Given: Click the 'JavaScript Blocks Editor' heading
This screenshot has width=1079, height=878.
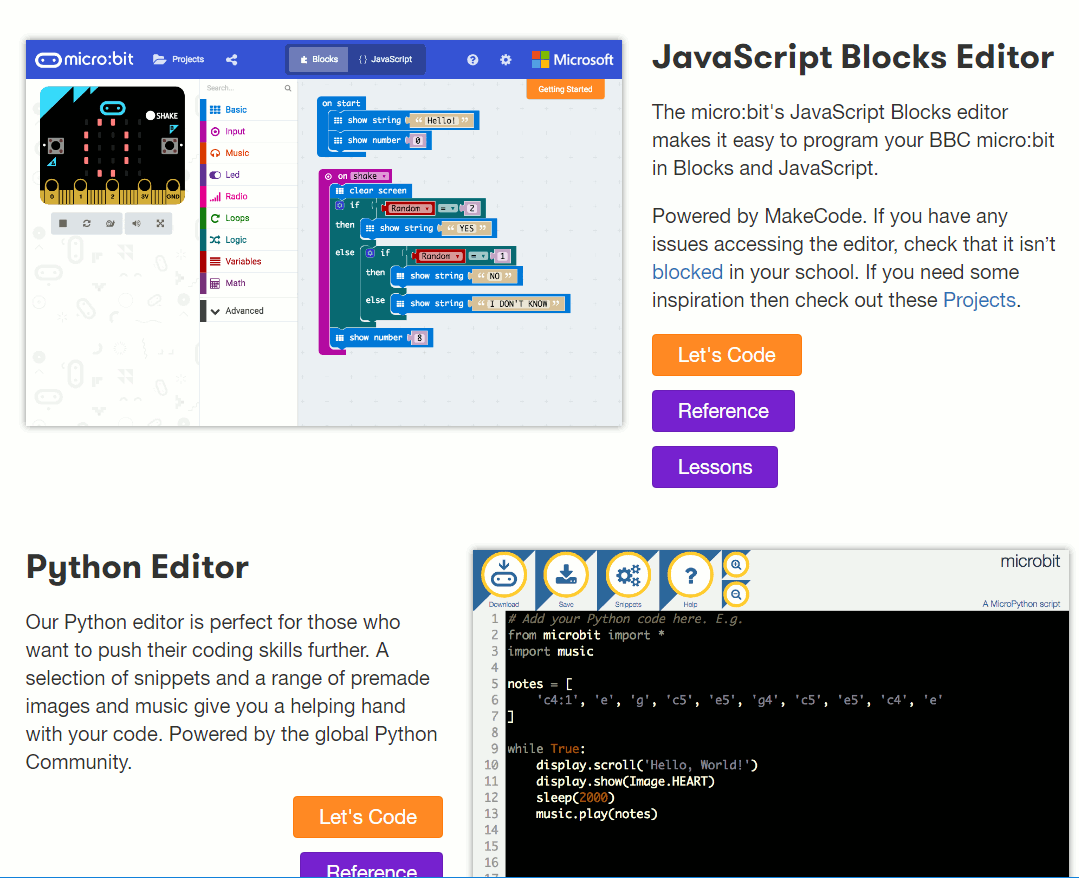Looking at the screenshot, I should [853, 56].
